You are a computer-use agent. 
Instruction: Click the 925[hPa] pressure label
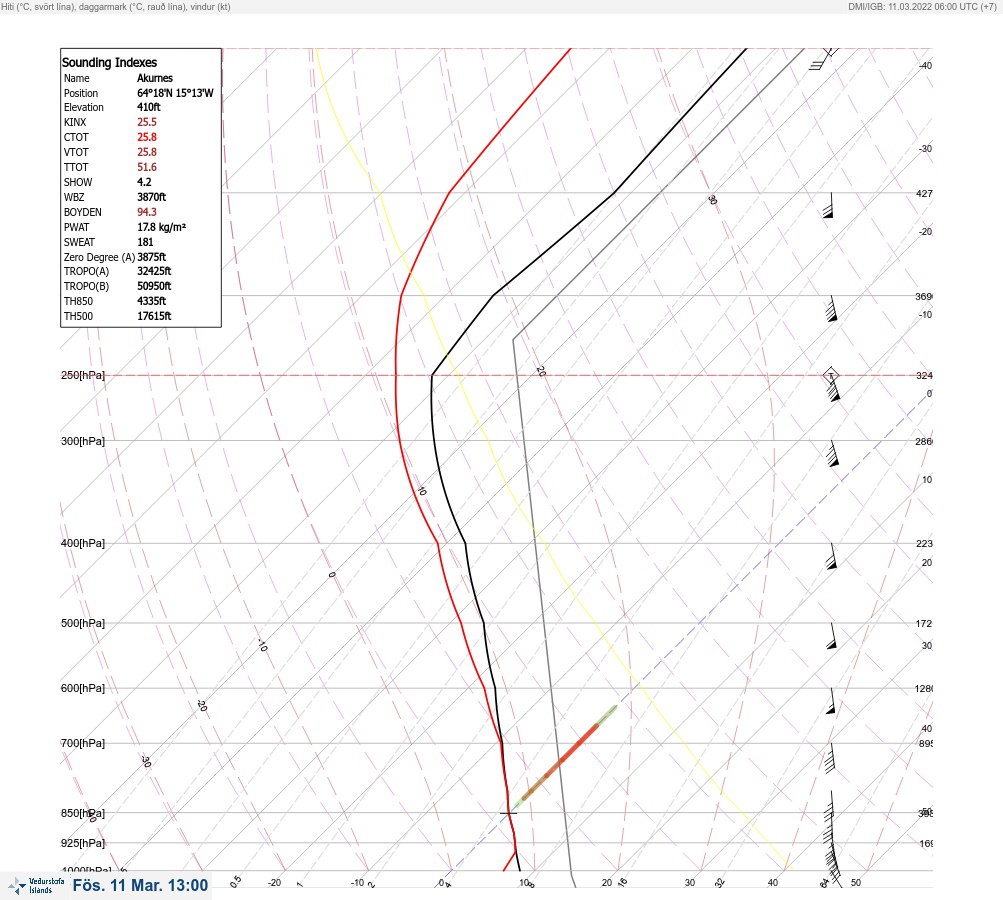click(83, 843)
